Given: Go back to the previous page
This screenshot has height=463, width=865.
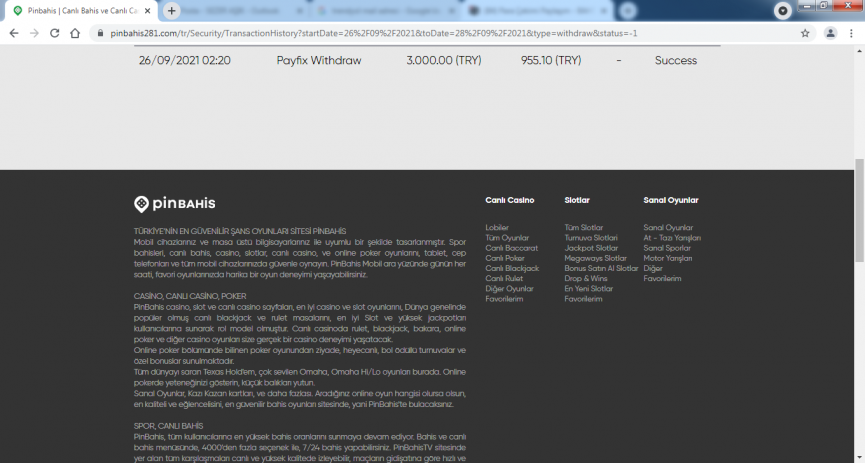Looking at the screenshot, I should click(14, 33).
